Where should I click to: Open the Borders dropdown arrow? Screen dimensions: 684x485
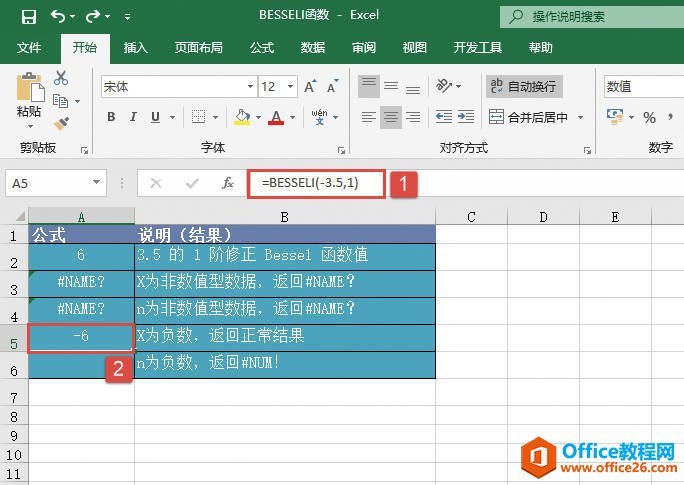click(x=215, y=117)
